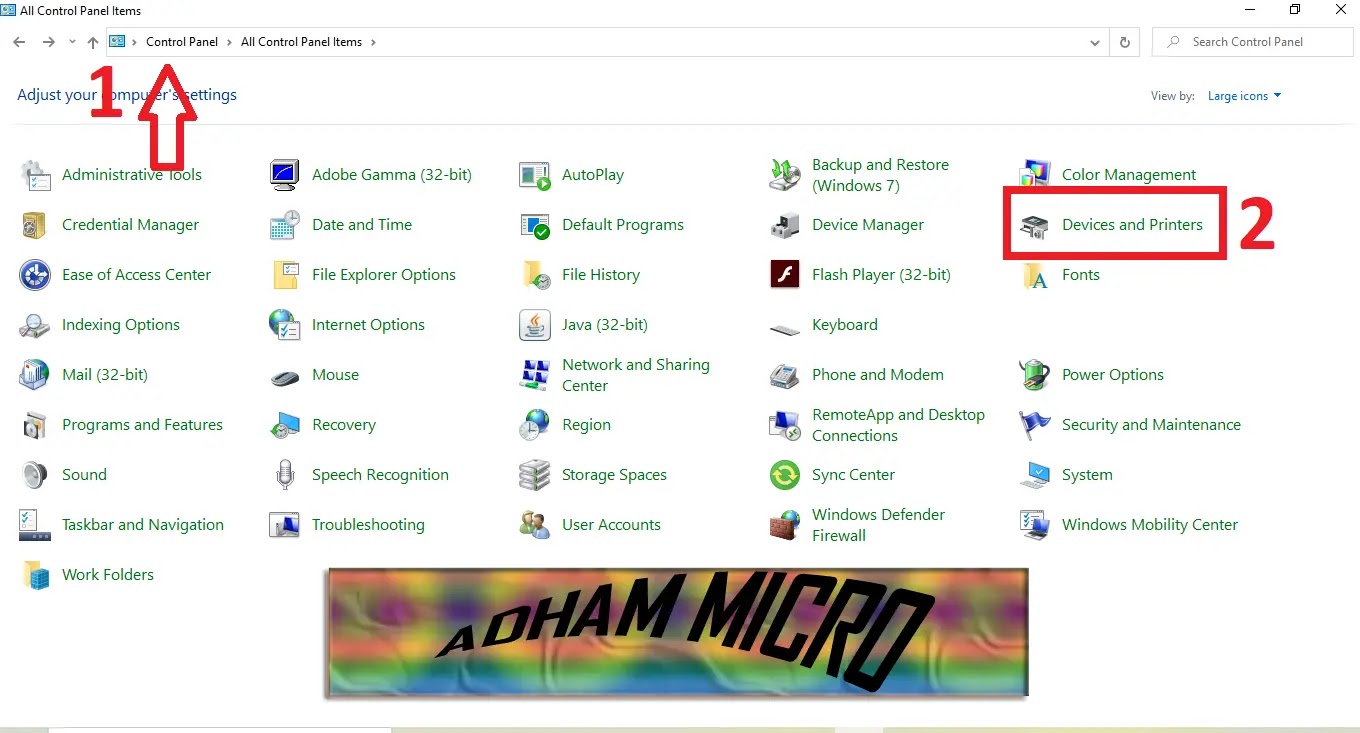Open the System computer icon
Screen dimensions: 1360x733
click(1035, 475)
